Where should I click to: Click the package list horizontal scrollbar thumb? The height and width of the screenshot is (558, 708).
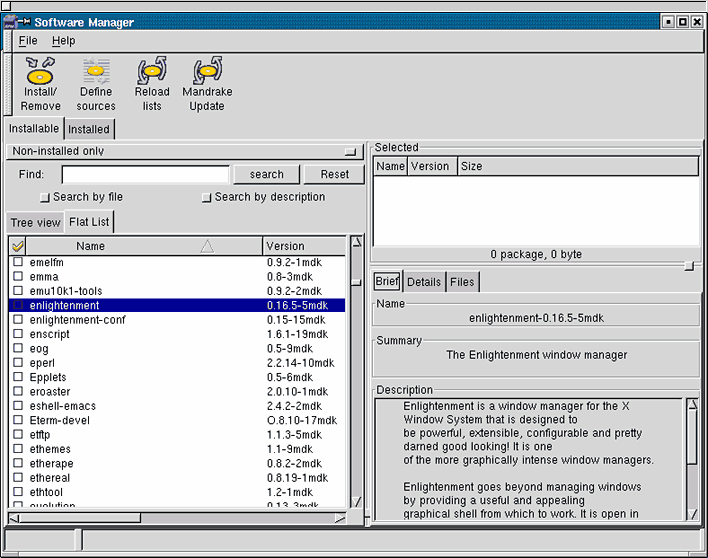click(79, 518)
